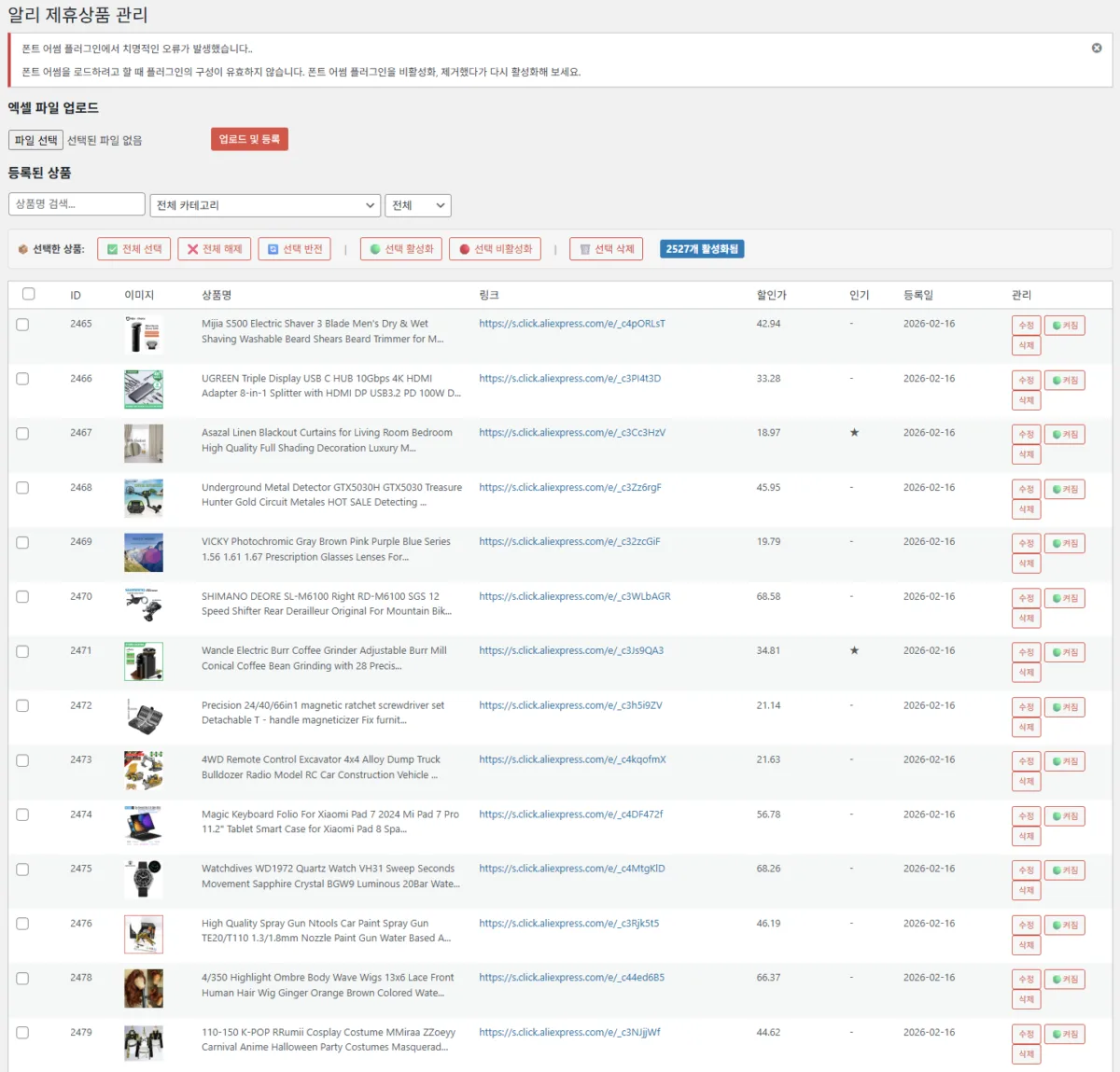
Task: Click the 업로드 및 등록 button
Action: click(249, 139)
